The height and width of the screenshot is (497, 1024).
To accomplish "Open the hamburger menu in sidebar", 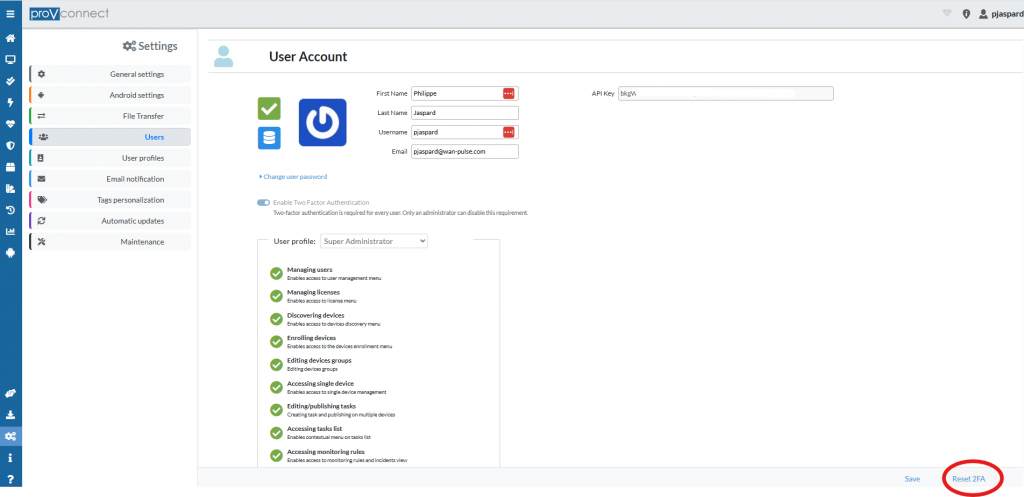I will tap(10, 13).
